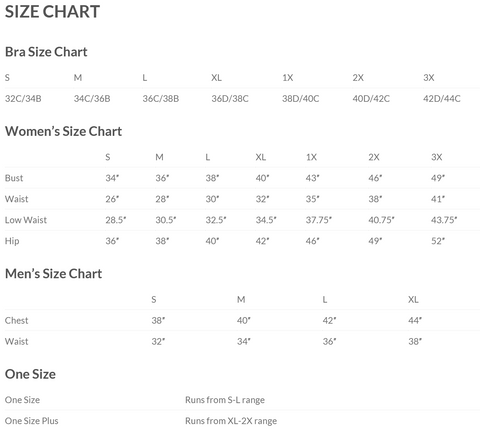Click the Men's Chest 44" value
480x443 pixels.
(x=415, y=321)
